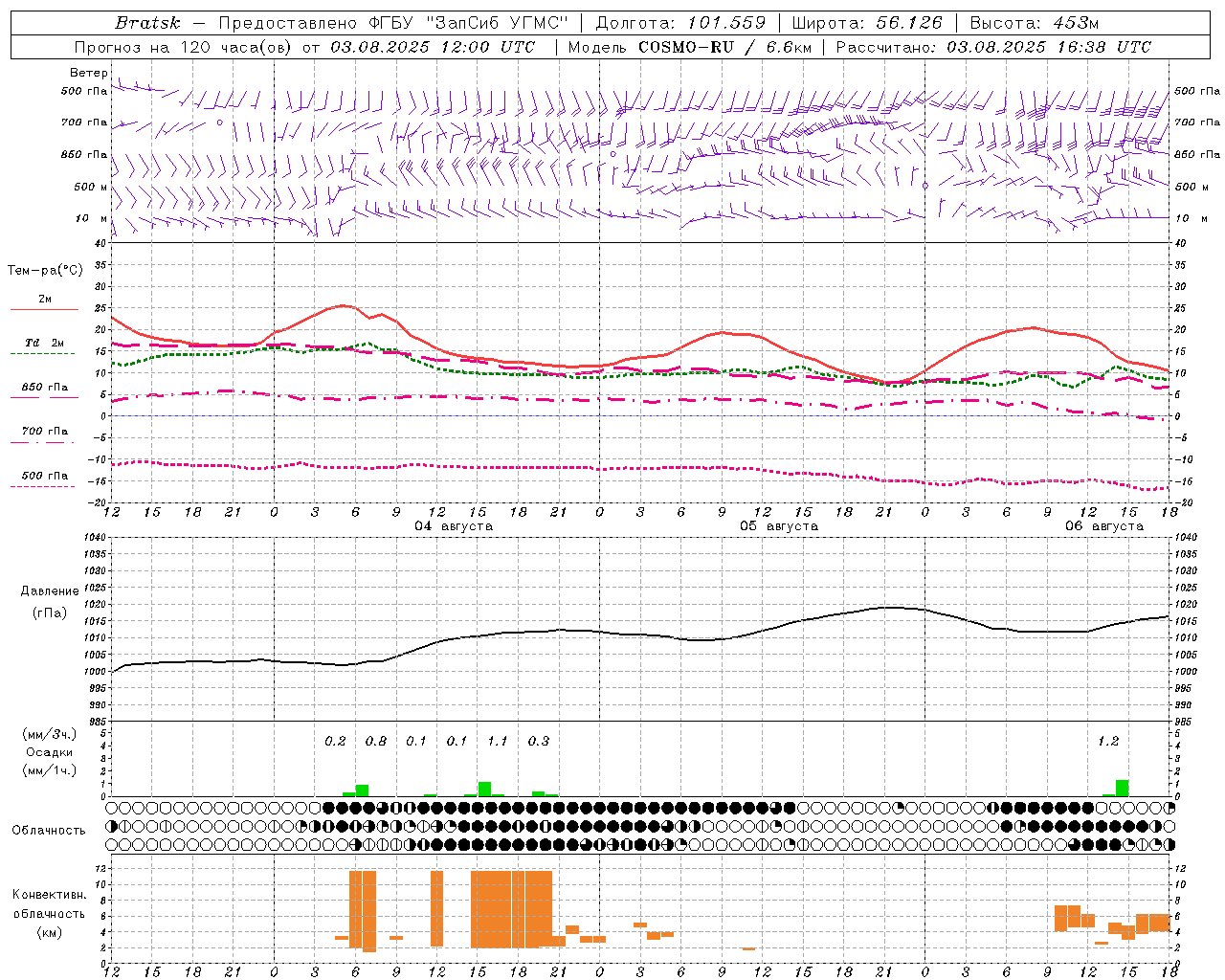The height and width of the screenshot is (980, 1225).
Task: Click the "04 августа" date label
Action: 454,526
